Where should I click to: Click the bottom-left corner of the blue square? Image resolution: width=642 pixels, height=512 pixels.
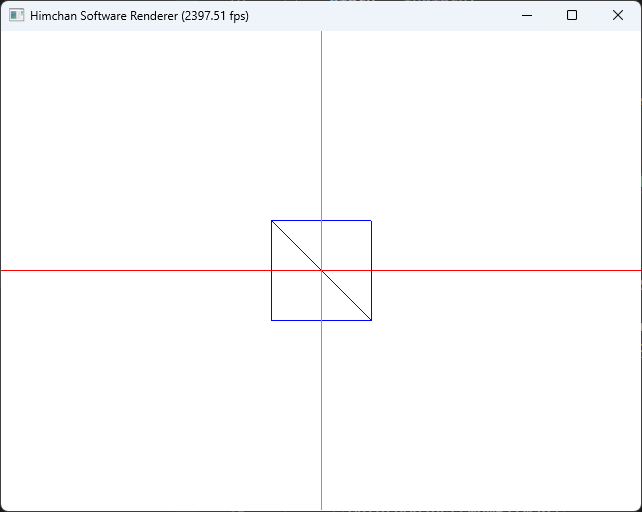click(271, 320)
